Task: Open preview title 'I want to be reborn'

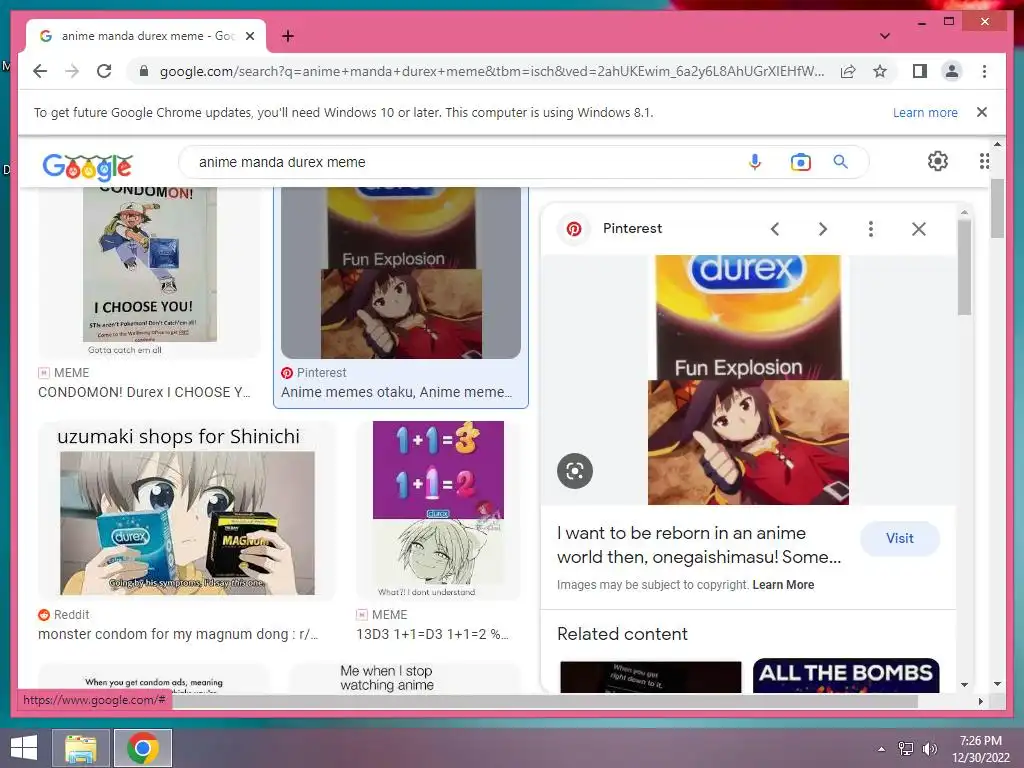Action: coord(699,545)
